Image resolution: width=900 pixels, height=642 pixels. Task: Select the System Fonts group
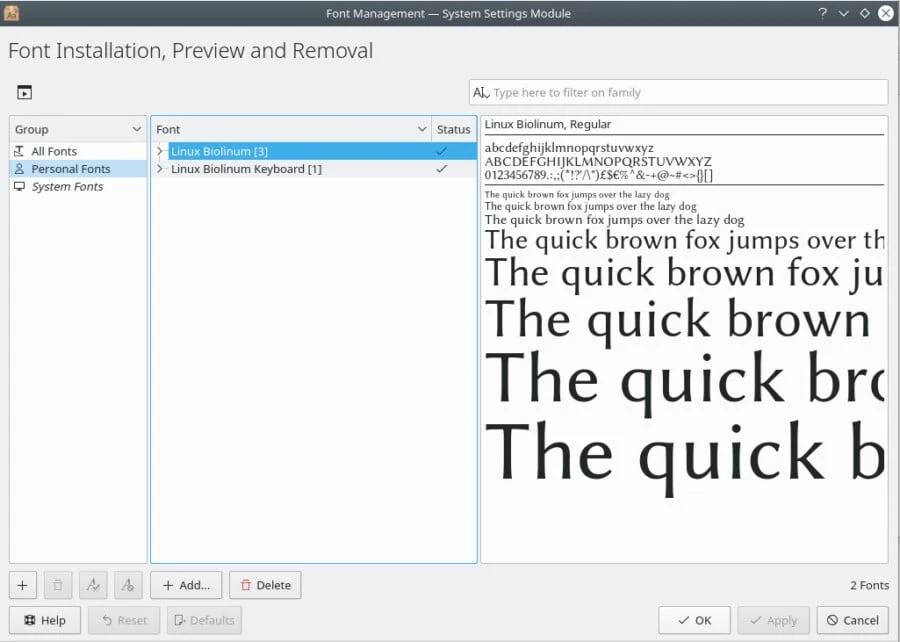coord(67,187)
